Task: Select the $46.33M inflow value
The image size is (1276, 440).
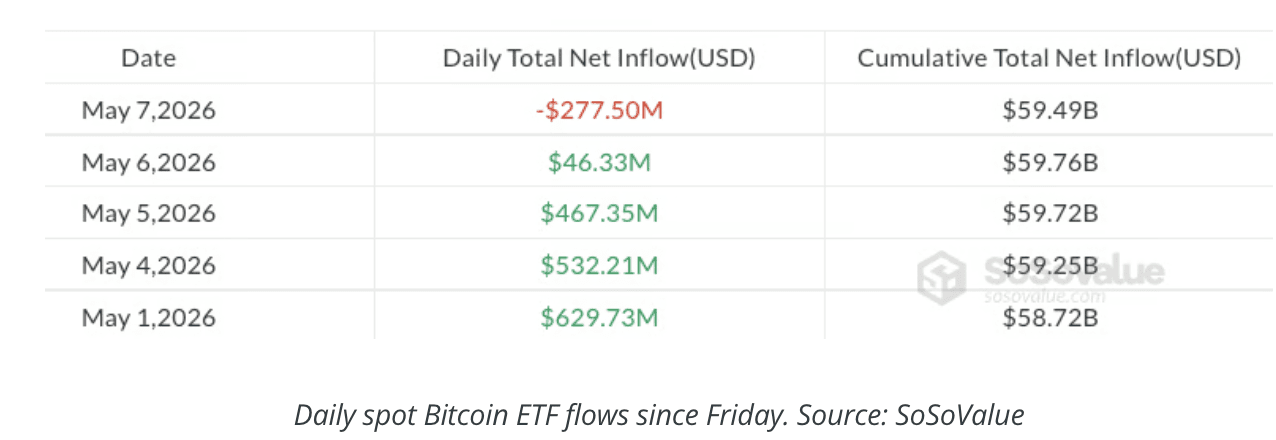Action: click(x=599, y=162)
